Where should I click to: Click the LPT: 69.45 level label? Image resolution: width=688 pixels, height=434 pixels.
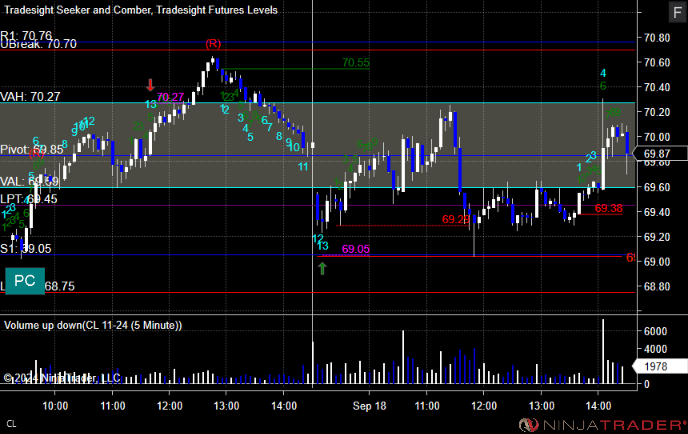[29, 199]
